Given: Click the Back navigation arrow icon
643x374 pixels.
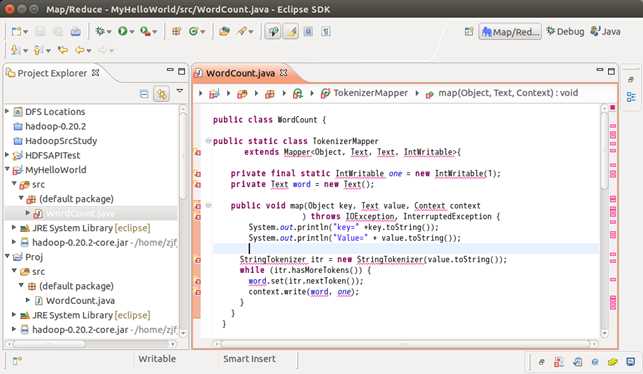Looking at the screenshot, I should point(80,50).
